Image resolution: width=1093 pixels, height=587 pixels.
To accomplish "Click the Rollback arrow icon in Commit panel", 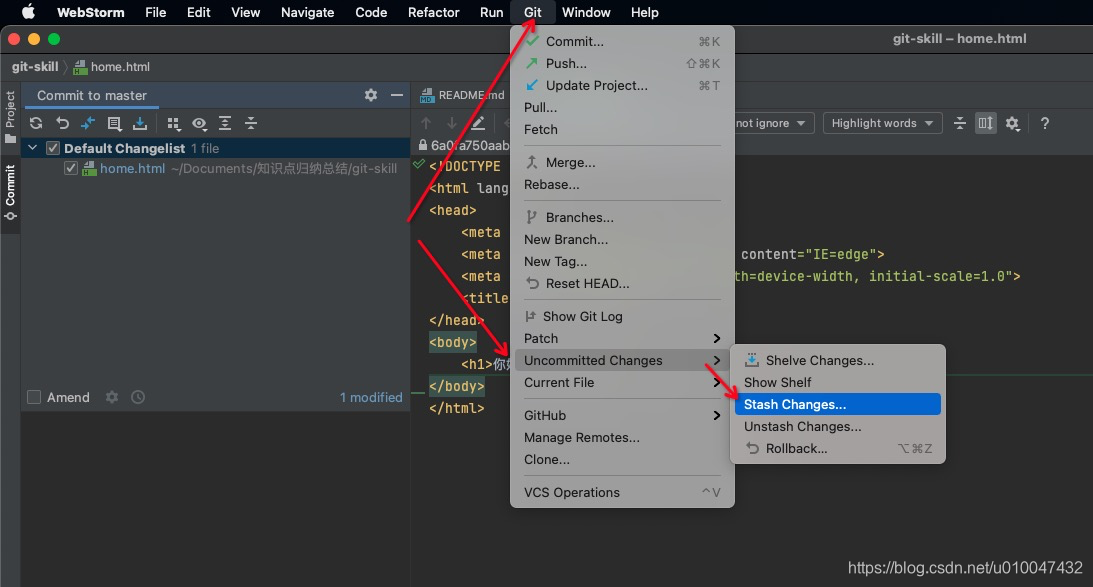I will click(x=62, y=123).
